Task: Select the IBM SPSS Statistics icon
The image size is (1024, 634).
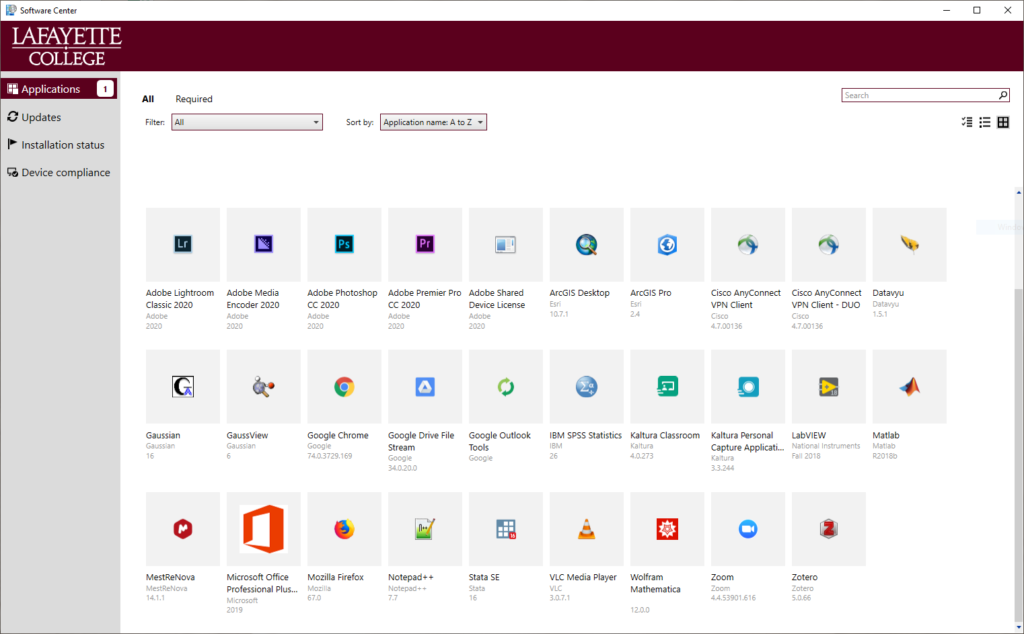Action: coord(585,386)
